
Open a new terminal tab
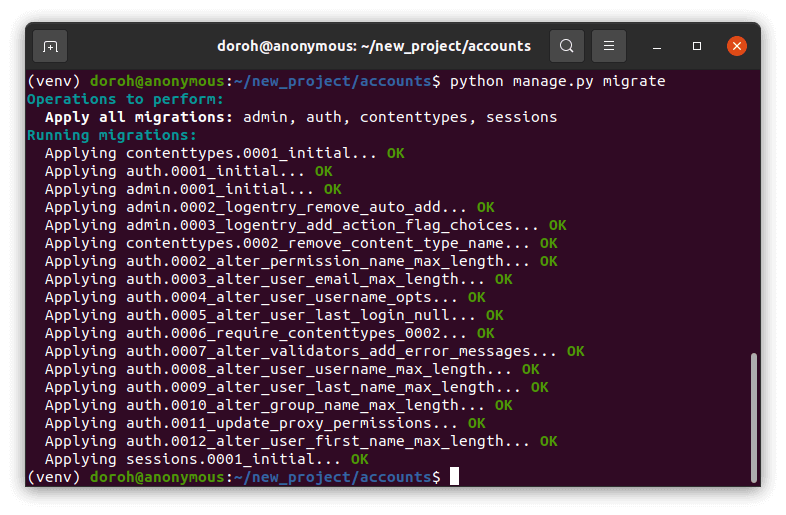click(51, 46)
